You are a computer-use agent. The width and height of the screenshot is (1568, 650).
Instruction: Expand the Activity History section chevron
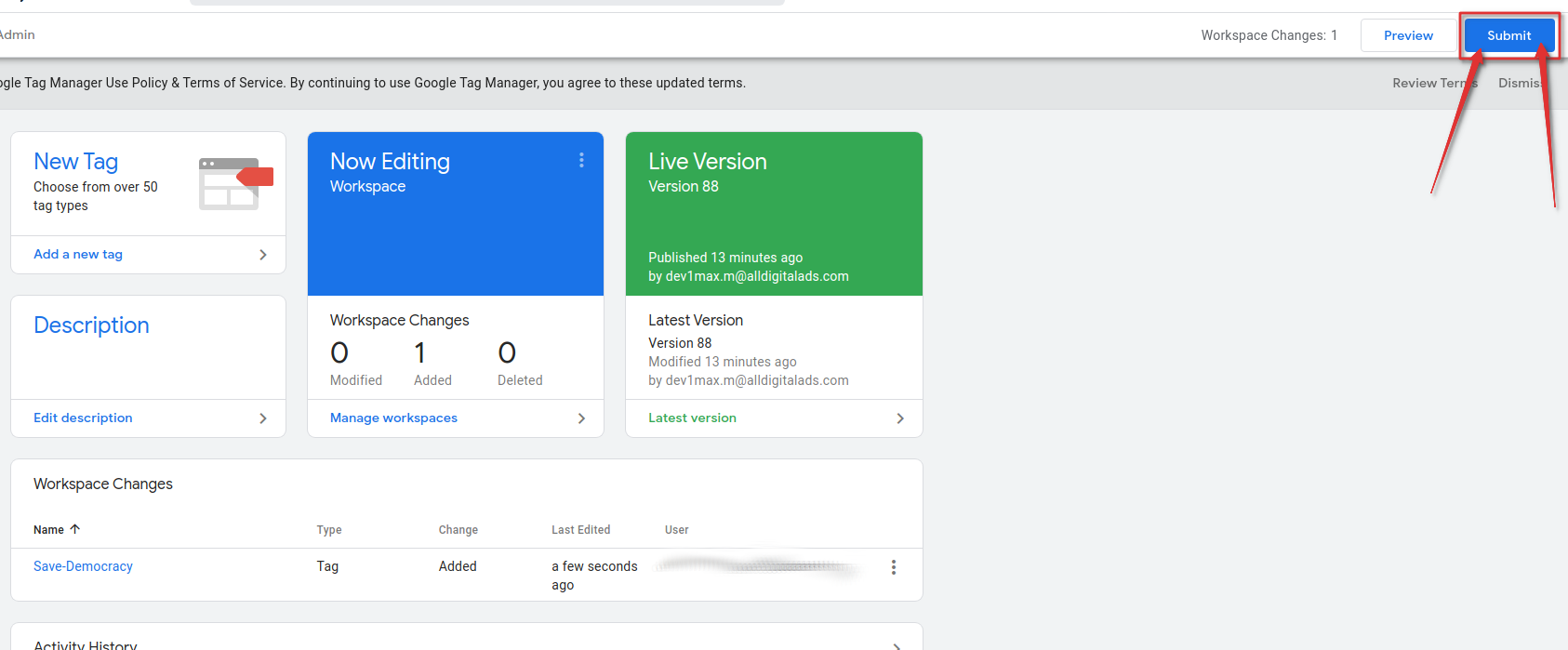[897, 645]
